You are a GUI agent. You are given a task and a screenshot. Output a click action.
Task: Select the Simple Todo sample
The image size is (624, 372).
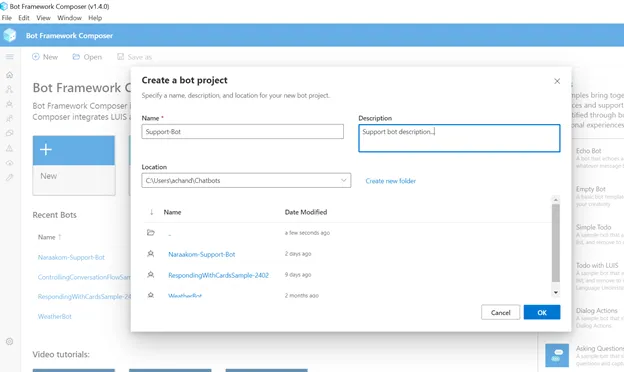pyautogui.click(x=593, y=227)
